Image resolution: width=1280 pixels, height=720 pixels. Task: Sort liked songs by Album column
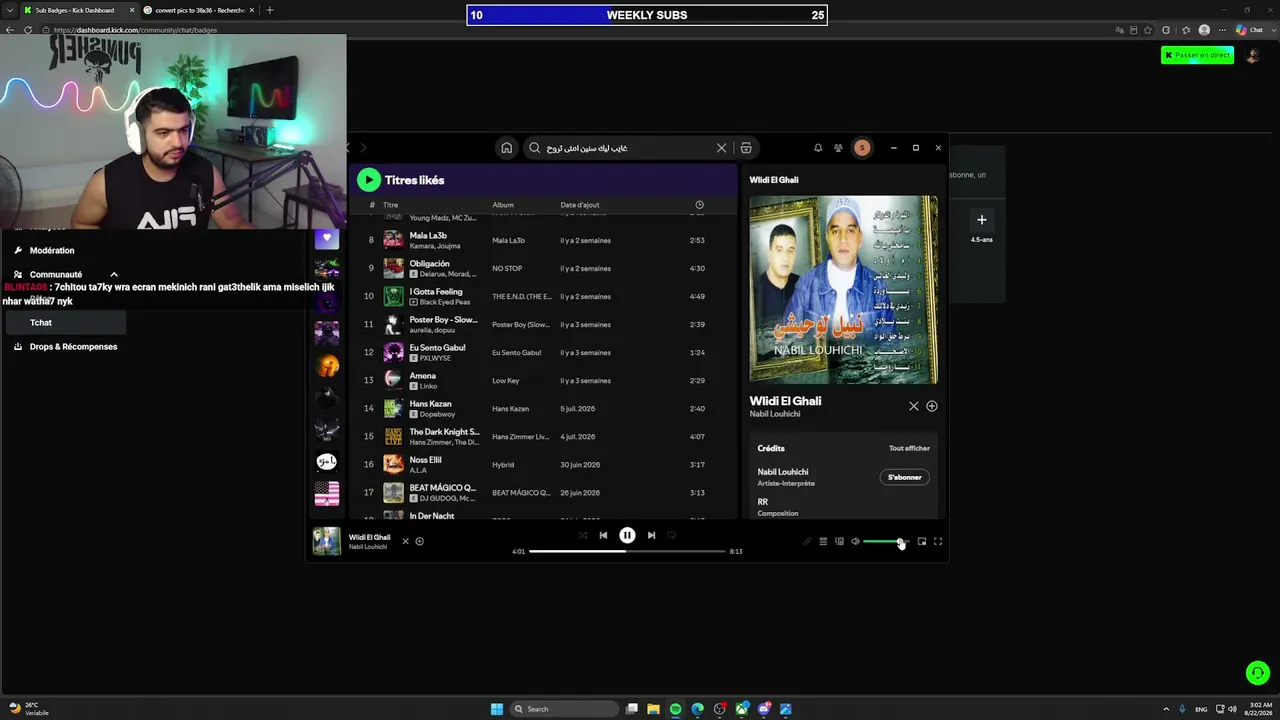pyautogui.click(x=503, y=205)
